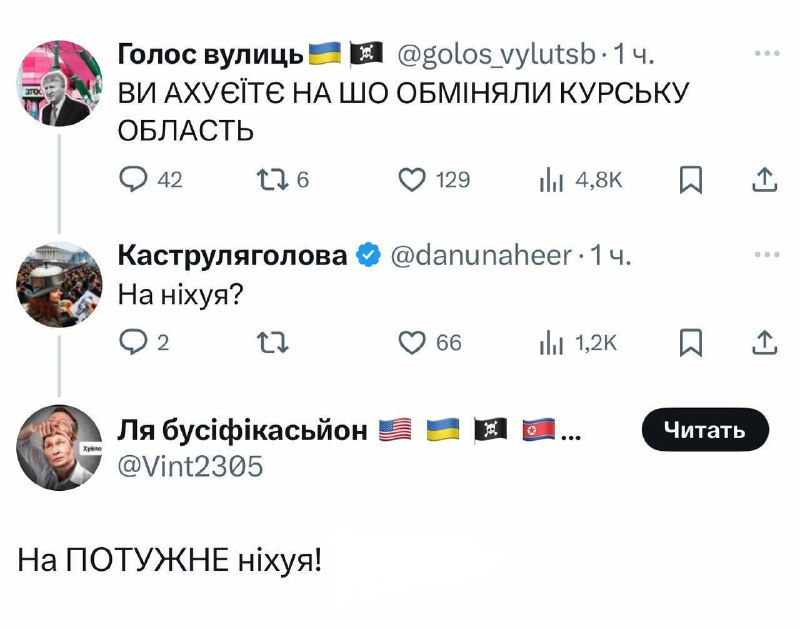
Task: Like the Голос вулиць tweet
Action: click(413, 179)
